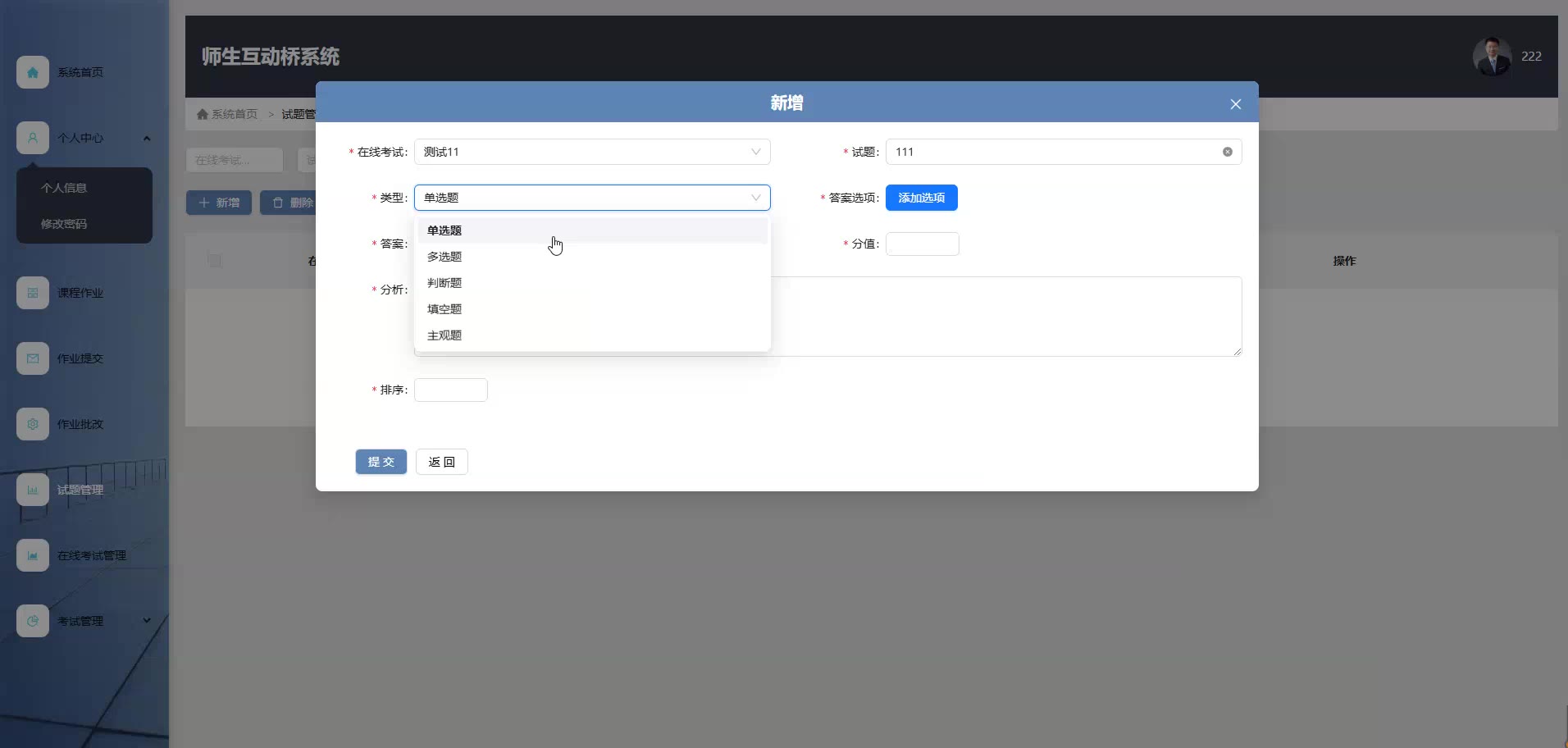Open 修改密码 in the sidebar submenu
Viewport: 1568px width, 748px height.
point(64,224)
